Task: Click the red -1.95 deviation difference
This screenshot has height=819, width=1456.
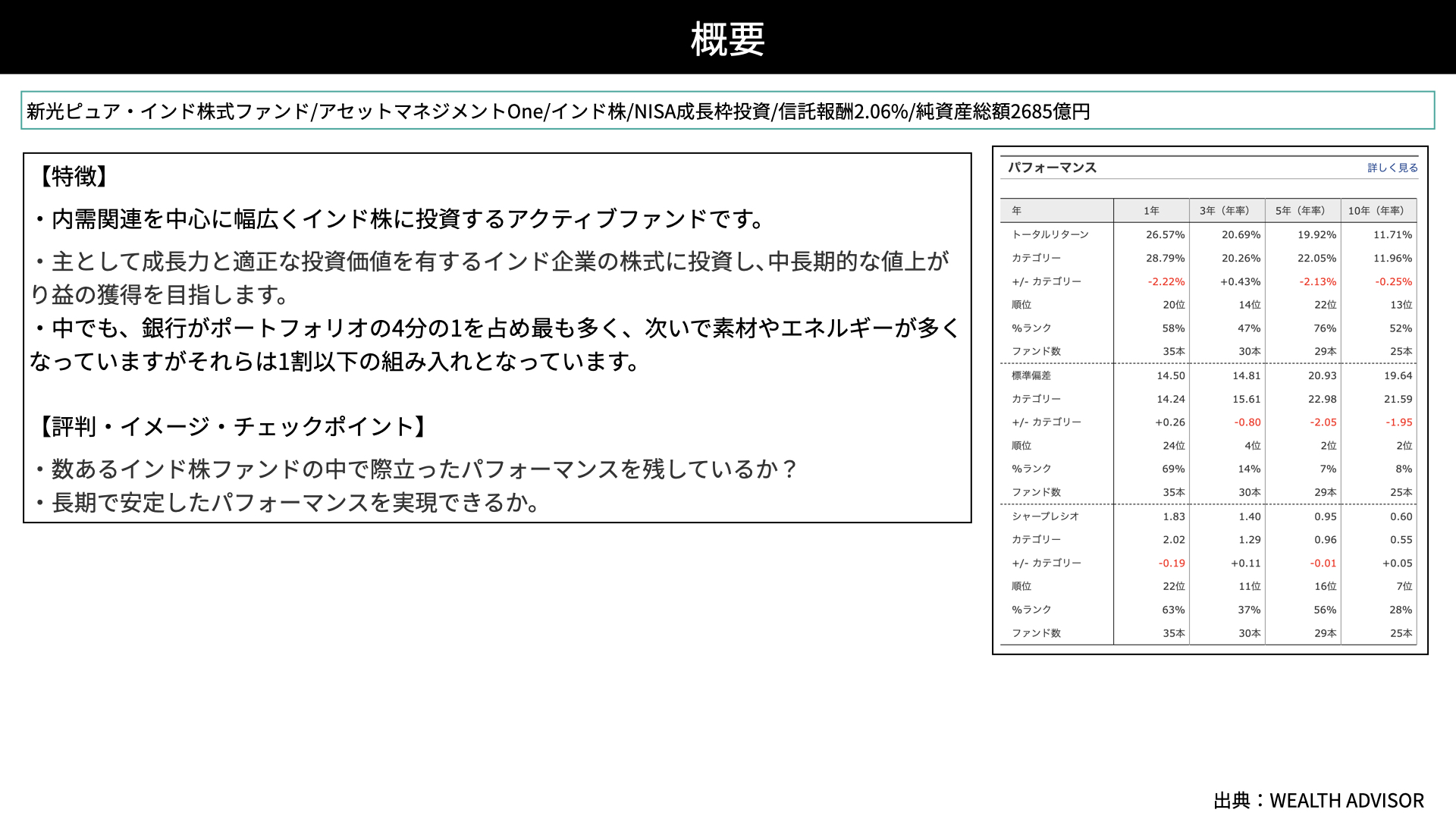Action: [1399, 422]
